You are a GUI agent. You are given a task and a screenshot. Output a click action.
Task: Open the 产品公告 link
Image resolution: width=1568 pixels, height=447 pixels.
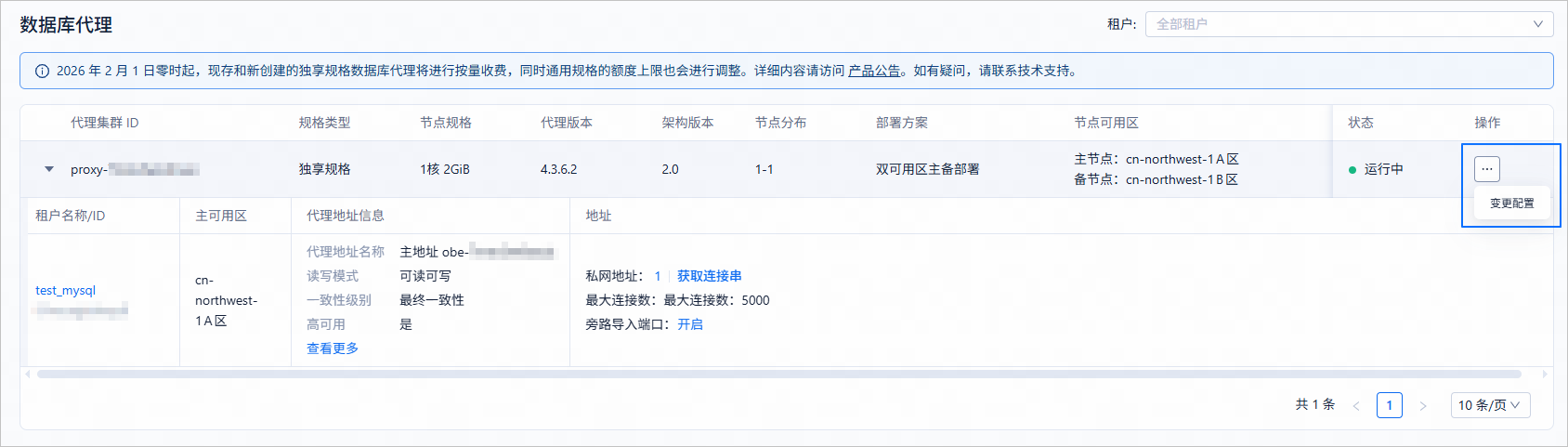(874, 71)
